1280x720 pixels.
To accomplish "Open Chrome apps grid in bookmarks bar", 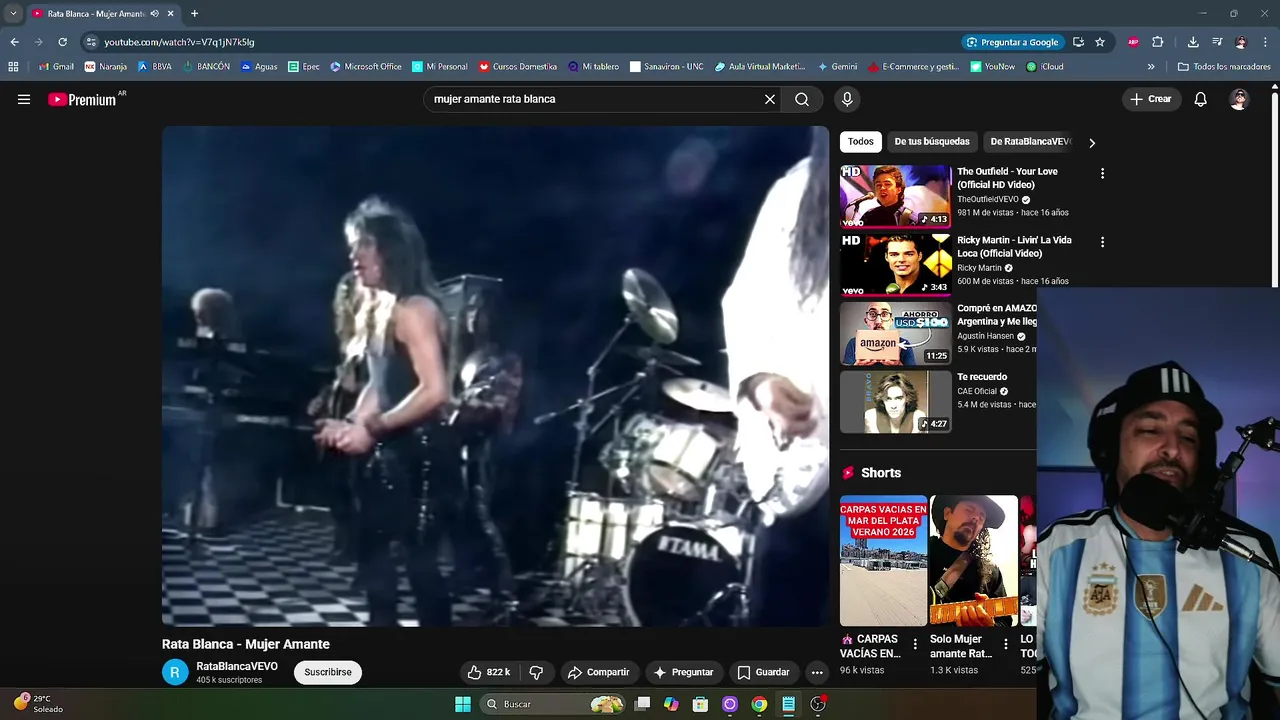I will (x=13, y=67).
